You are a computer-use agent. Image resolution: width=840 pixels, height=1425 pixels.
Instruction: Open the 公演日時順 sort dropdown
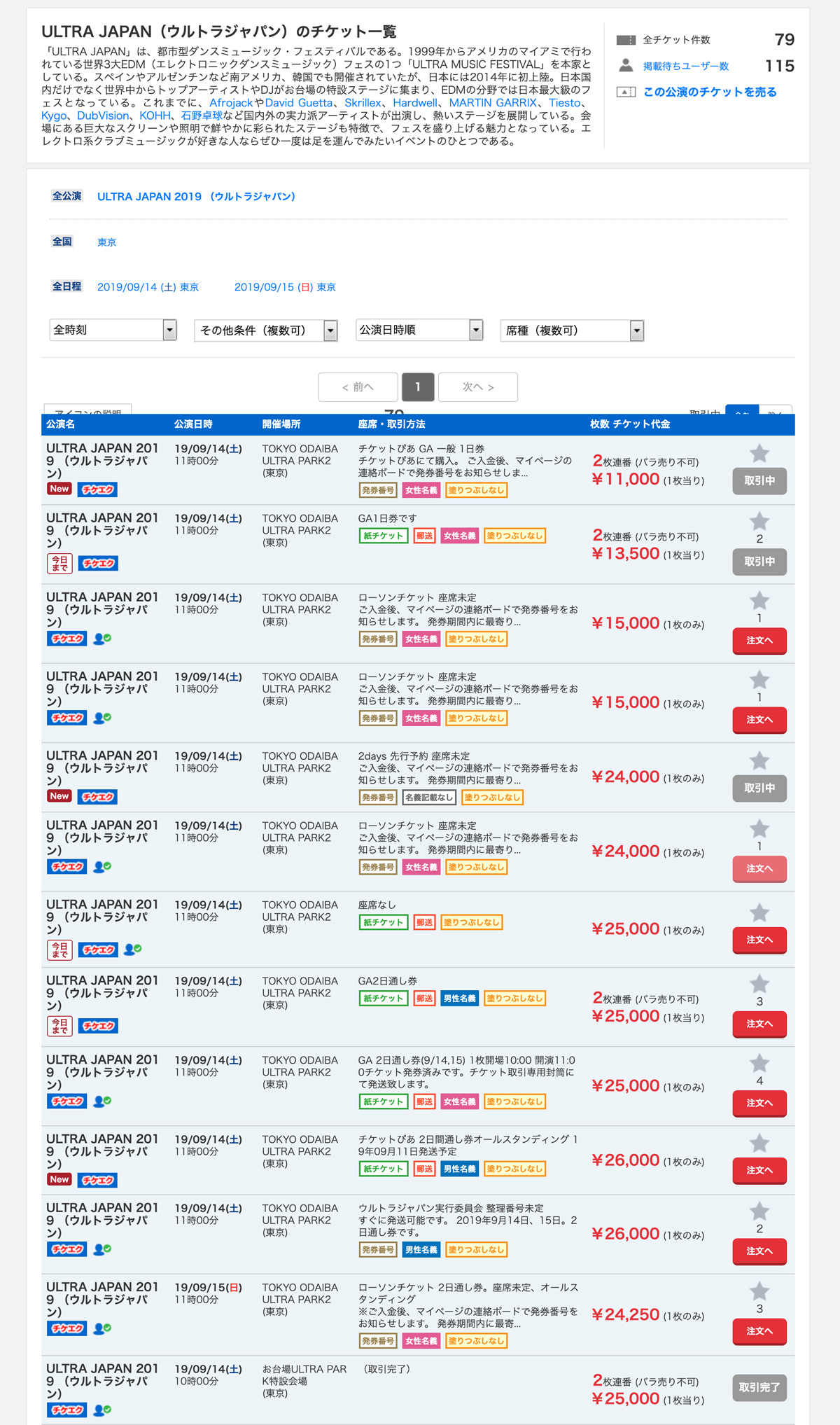[x=419, y=330]
